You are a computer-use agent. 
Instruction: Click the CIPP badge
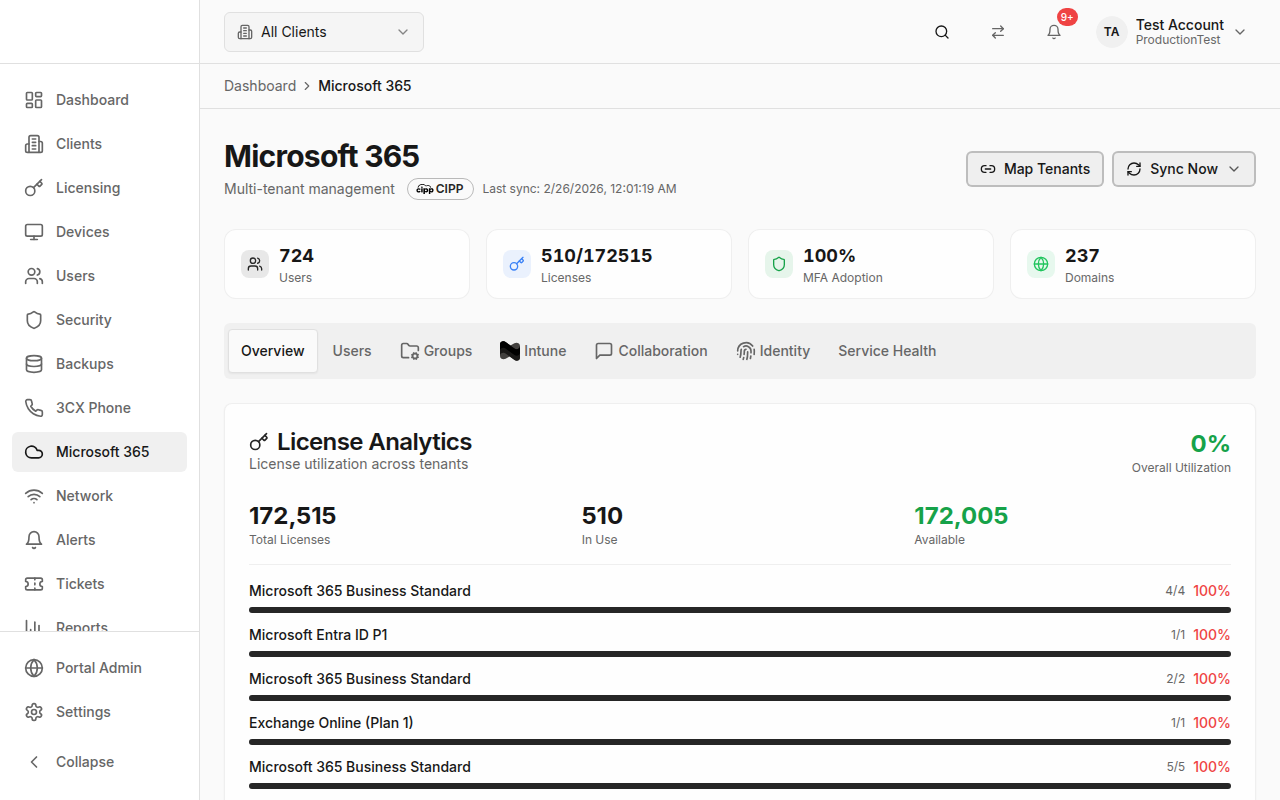point(440,189)
